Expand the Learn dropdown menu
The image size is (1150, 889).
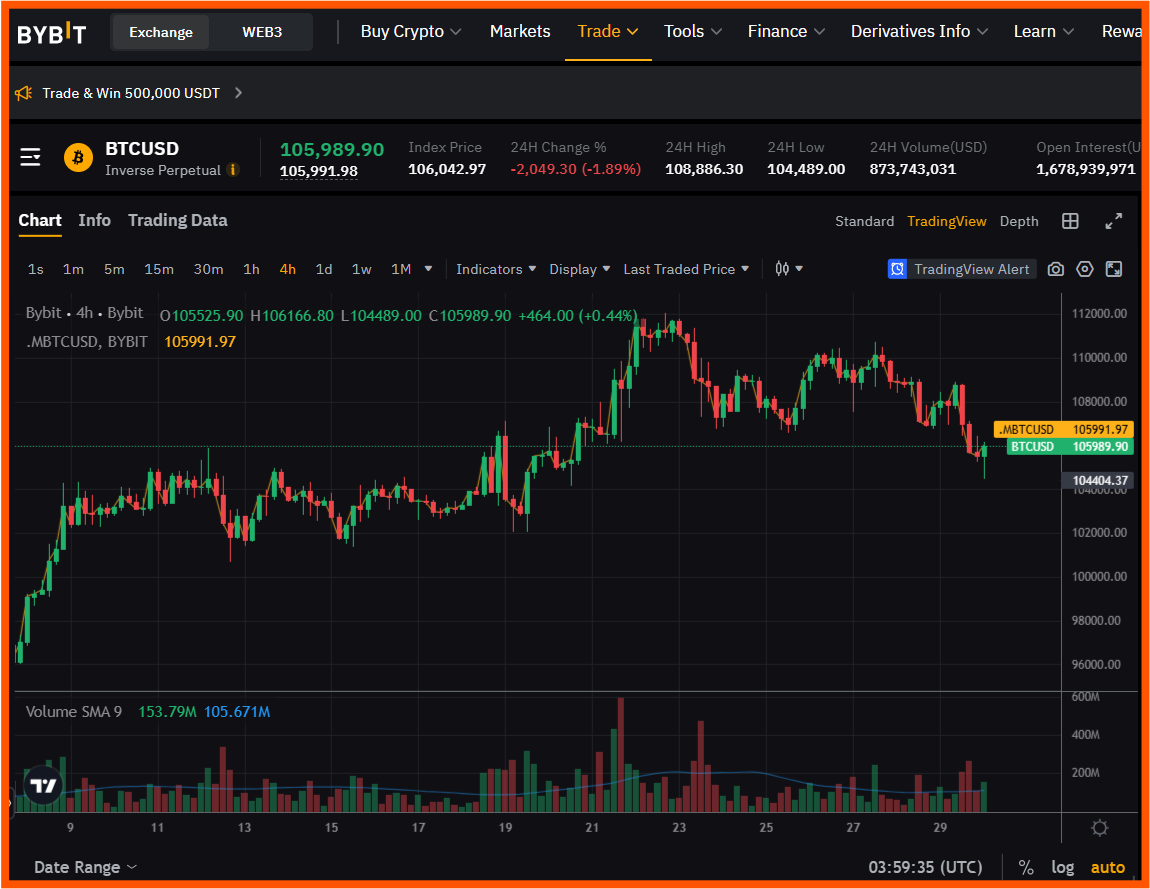click(x=1043, y=32)
